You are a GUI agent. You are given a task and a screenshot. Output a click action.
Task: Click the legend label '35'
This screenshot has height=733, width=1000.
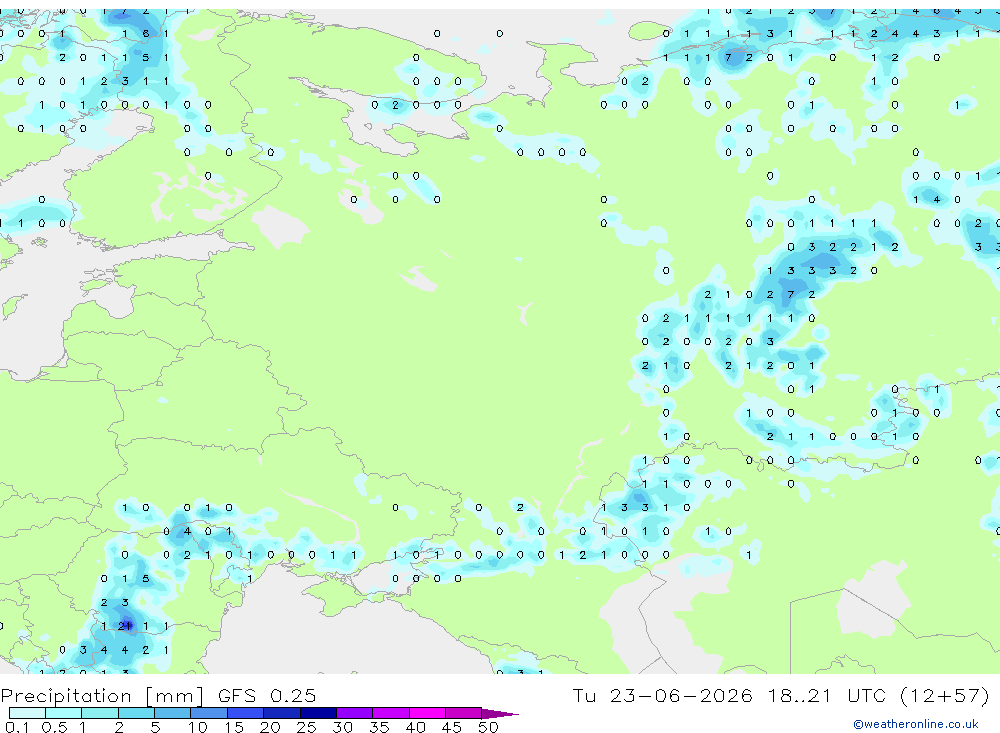[x=379, y=727]
